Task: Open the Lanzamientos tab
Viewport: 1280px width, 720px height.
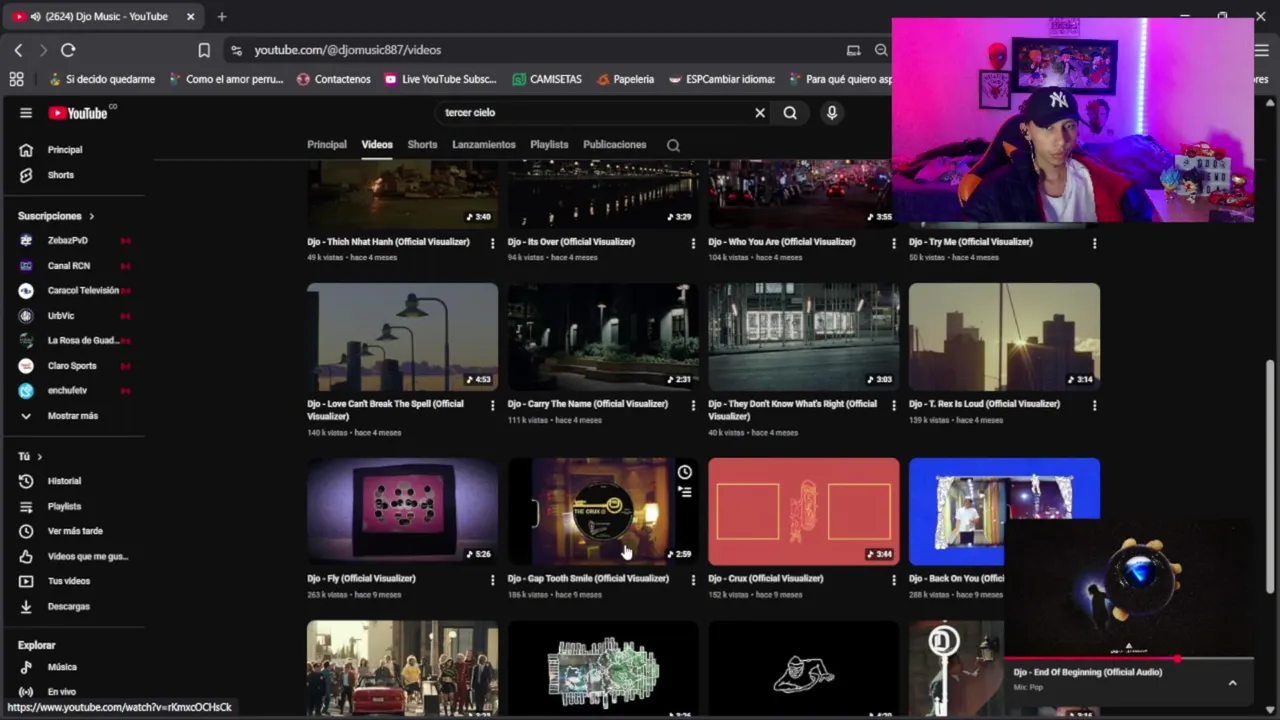Action: pyautogui.click(x=484, y=145)
